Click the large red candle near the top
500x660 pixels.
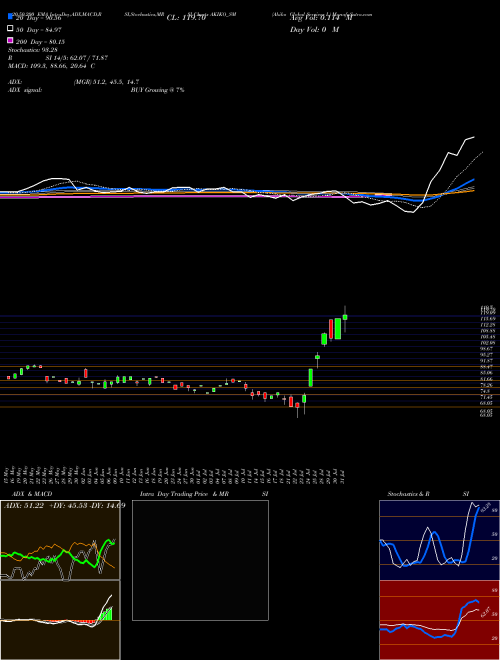click(331, 329)
